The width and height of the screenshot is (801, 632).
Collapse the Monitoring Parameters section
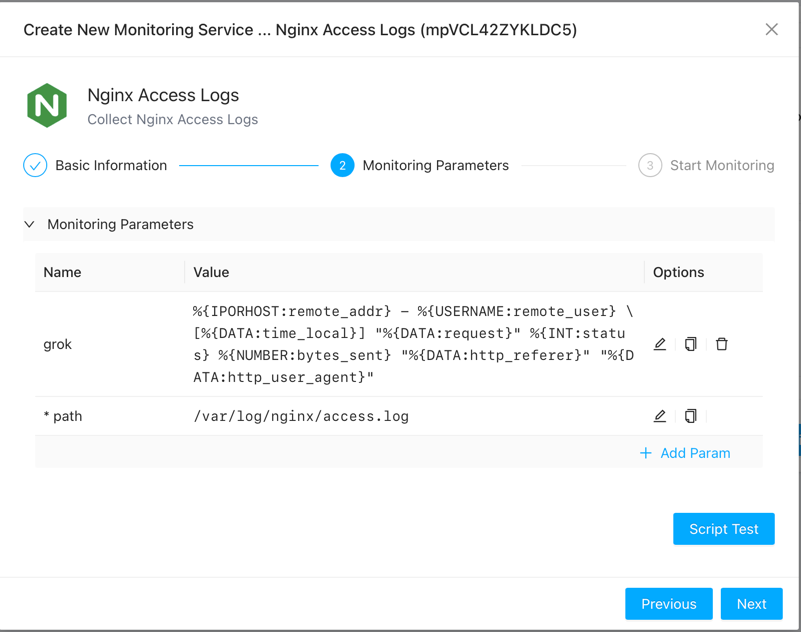(30, 225)
